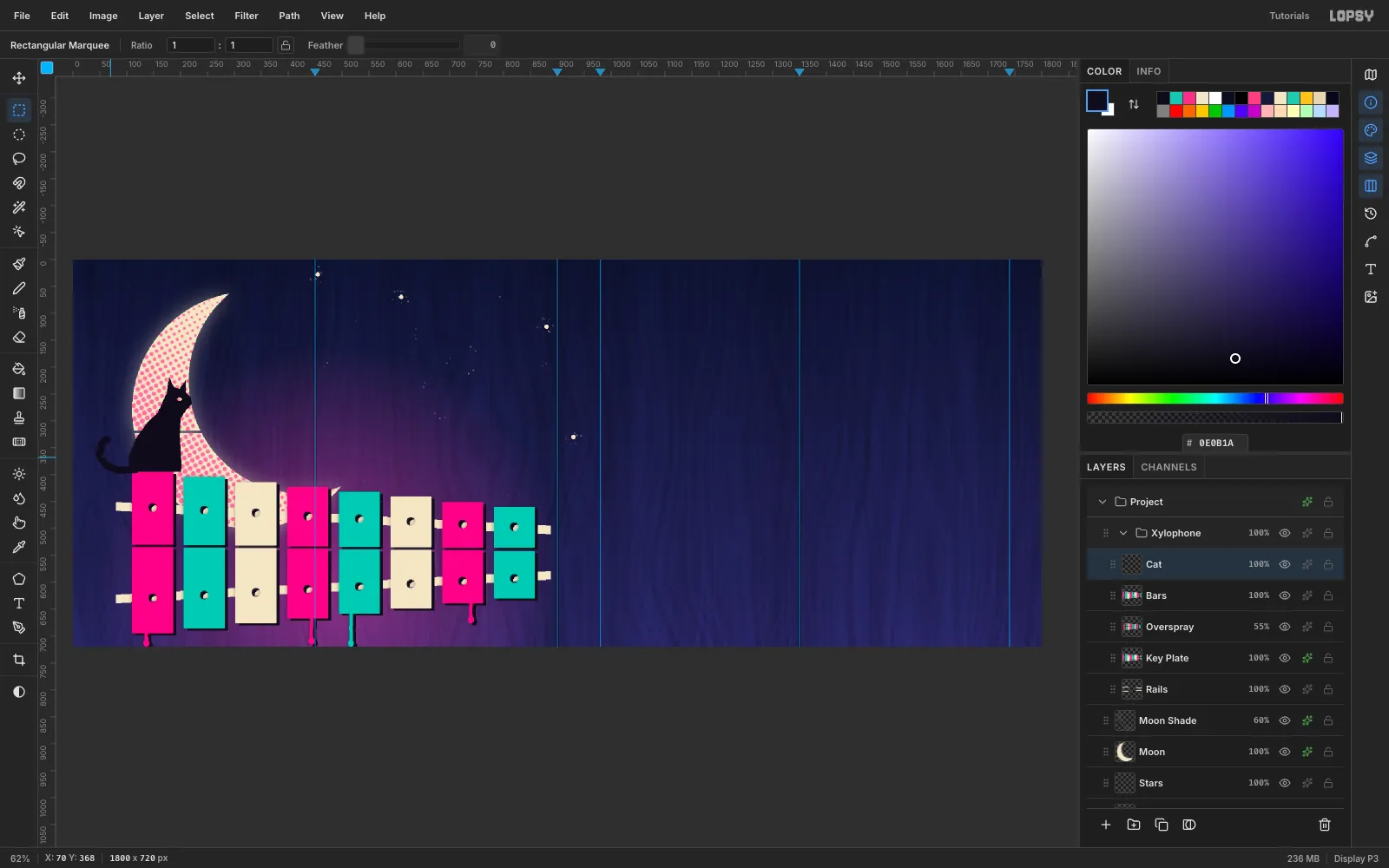The height and width of the screenshot is (868, 1389).
Task: Select the Gradient tool
Action: 19,393
